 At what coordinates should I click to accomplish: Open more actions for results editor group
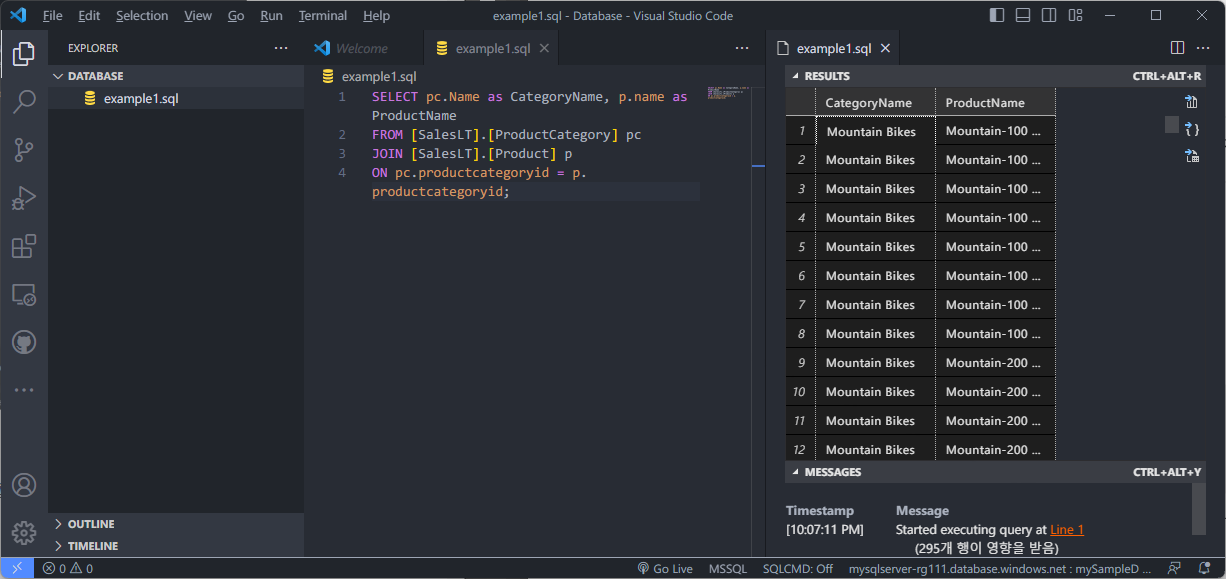coord(1203,48)
